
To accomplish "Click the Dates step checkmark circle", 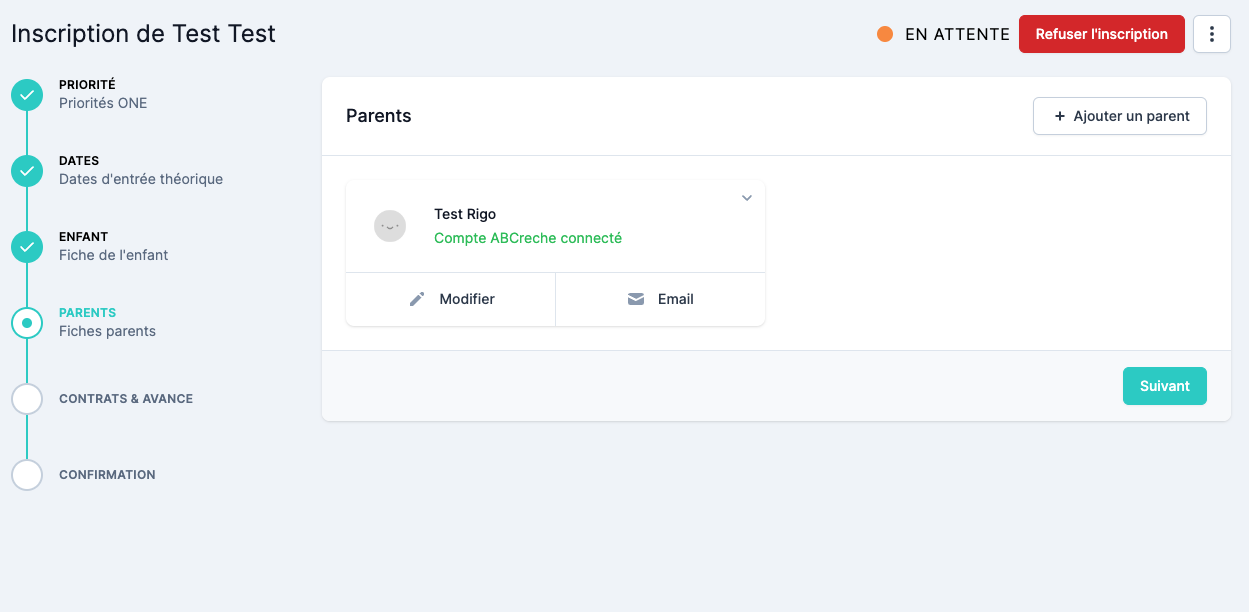I will [x=27, y=171].
